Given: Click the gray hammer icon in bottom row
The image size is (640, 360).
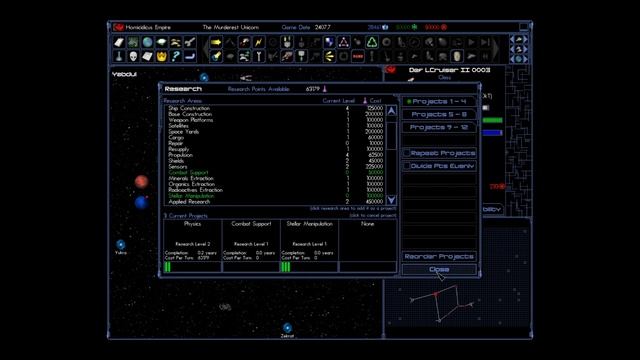Looking at the screenshot, I should [301, 56].
